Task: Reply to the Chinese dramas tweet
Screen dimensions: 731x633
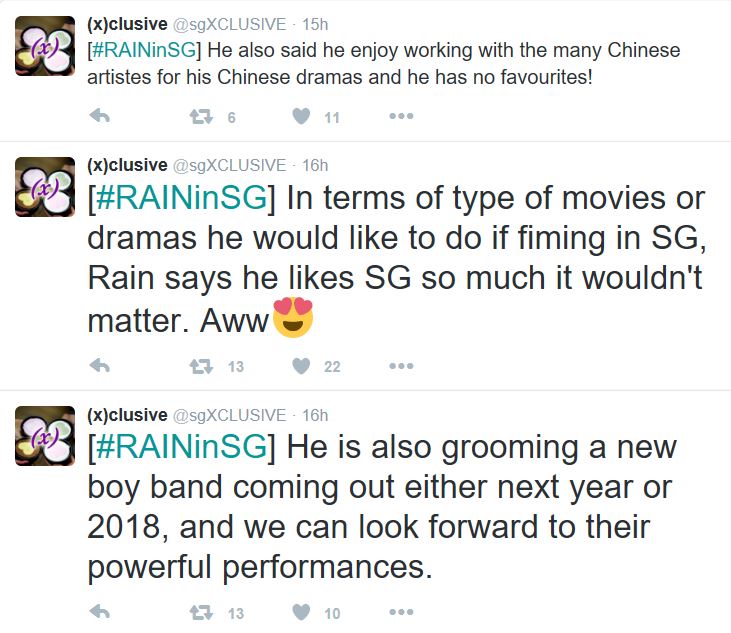Action: (99, 117)
